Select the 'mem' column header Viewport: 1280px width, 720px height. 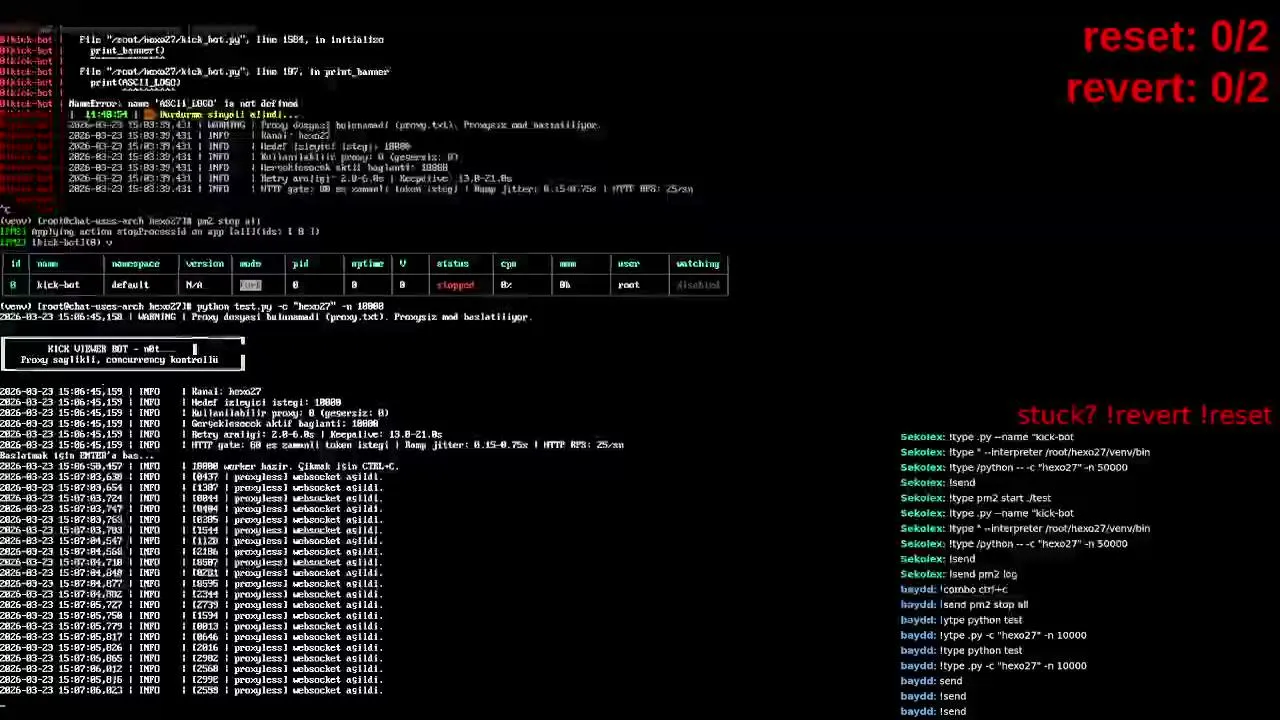point(567,264)
